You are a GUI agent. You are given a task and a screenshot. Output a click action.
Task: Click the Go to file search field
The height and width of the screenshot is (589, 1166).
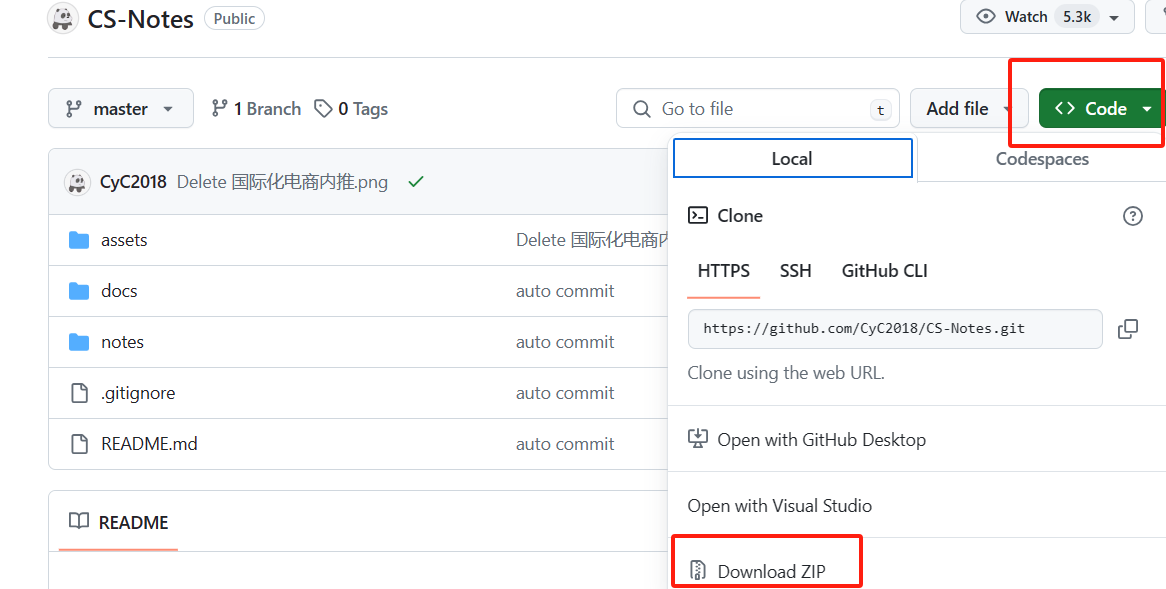pyautogui.click(x=758, y=109)
